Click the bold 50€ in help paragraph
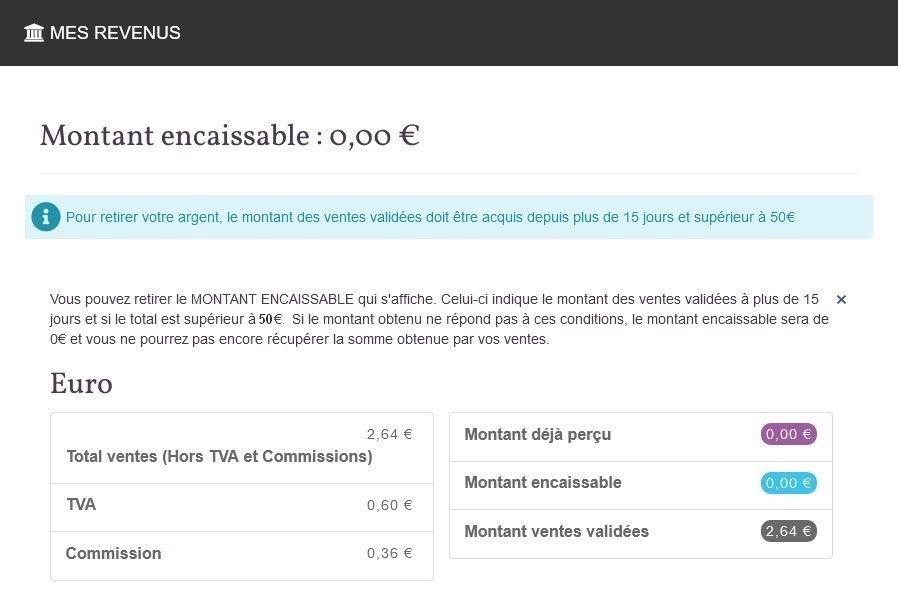Screen dimensions: 898x600 [271, 320]
